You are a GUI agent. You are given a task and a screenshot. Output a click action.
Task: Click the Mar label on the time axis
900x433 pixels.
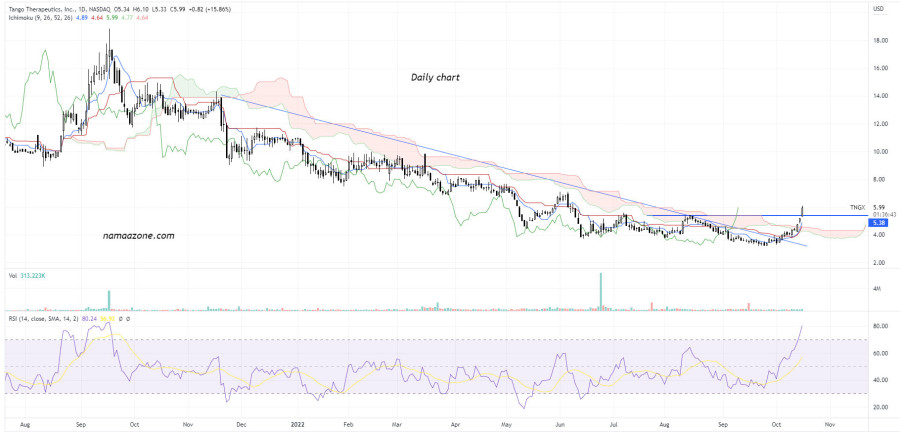[x=397, y=427]
